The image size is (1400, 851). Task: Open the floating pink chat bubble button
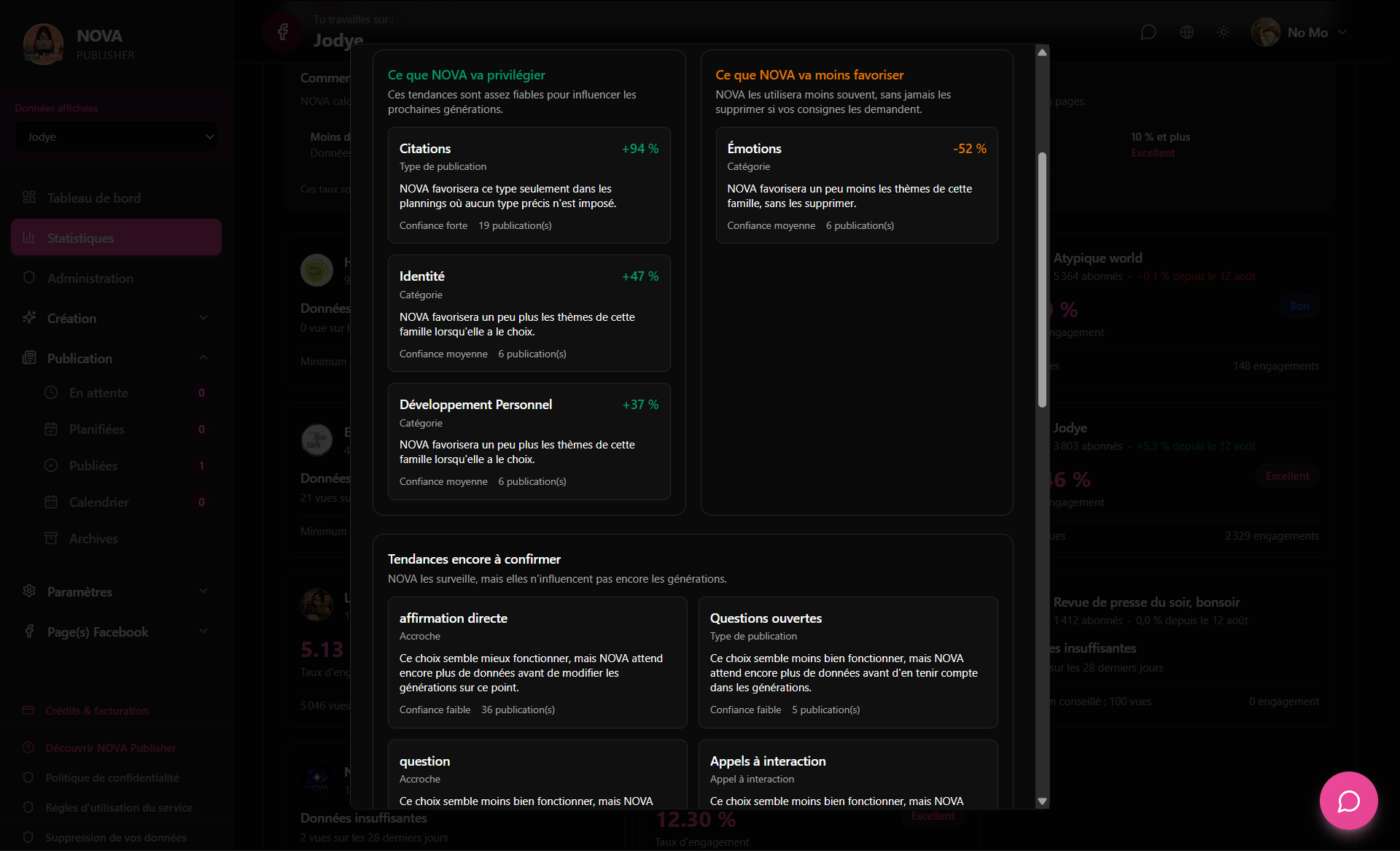1348,801
